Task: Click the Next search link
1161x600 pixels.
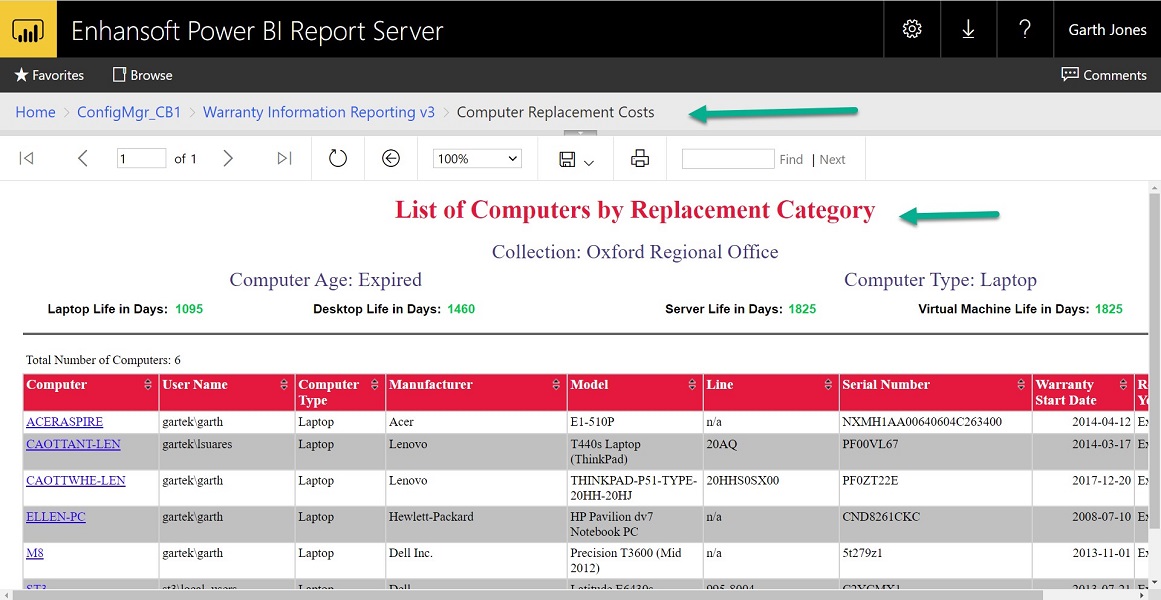Action: pos(832,159)
